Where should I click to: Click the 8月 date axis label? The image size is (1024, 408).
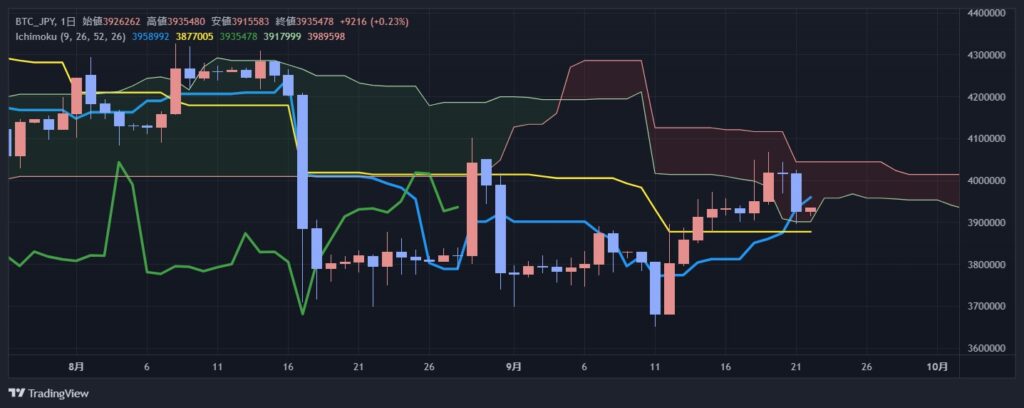77,367
